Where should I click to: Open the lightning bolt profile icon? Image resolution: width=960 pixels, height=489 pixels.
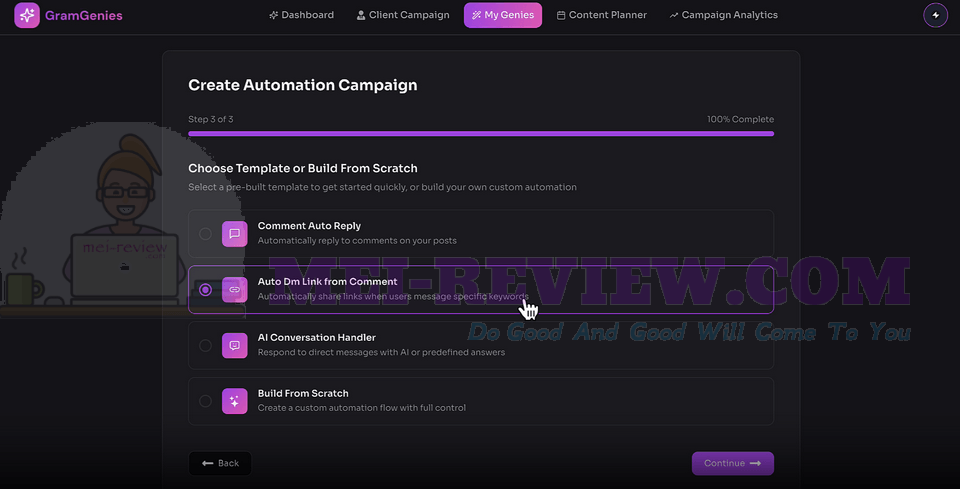(x=936, y=15)
